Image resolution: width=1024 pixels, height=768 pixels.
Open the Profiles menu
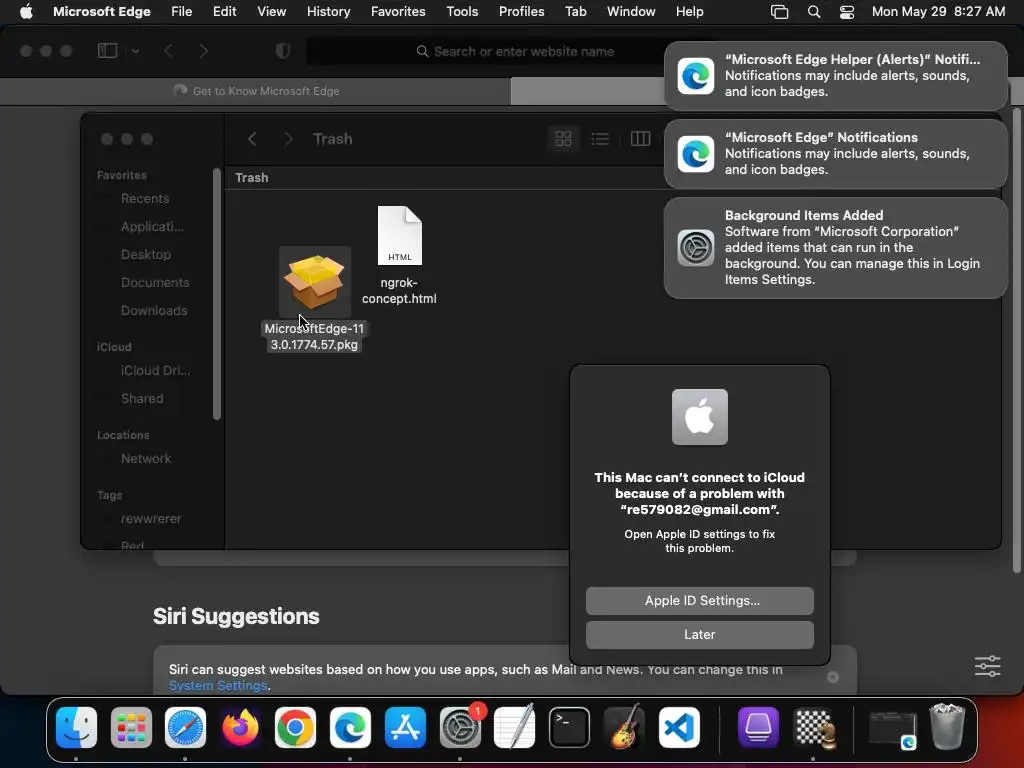pos(522,12)
